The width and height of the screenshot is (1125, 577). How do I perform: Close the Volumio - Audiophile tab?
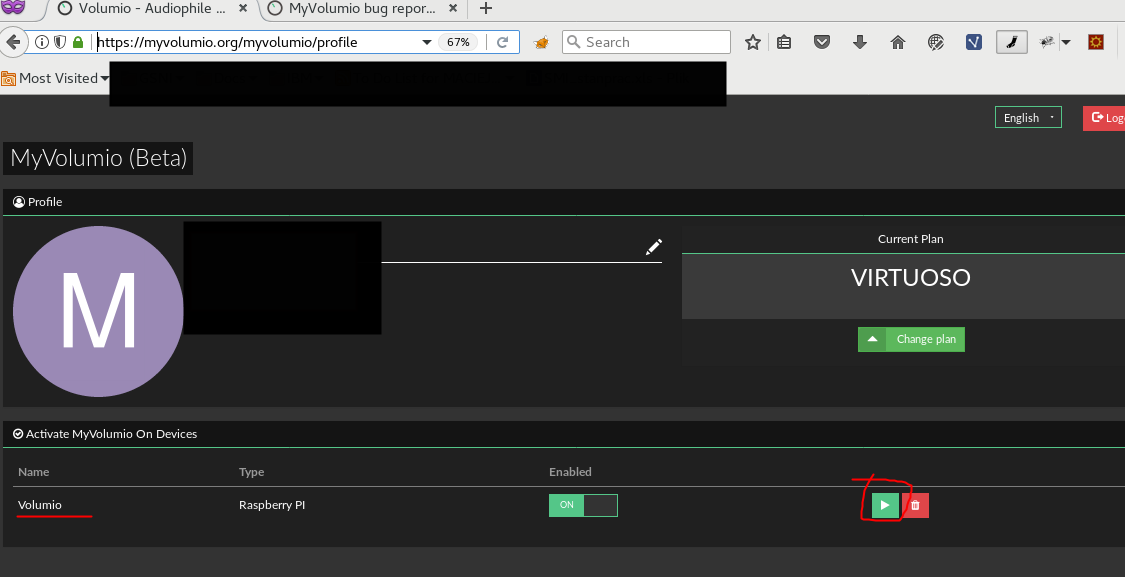click(x=243, y=9)
